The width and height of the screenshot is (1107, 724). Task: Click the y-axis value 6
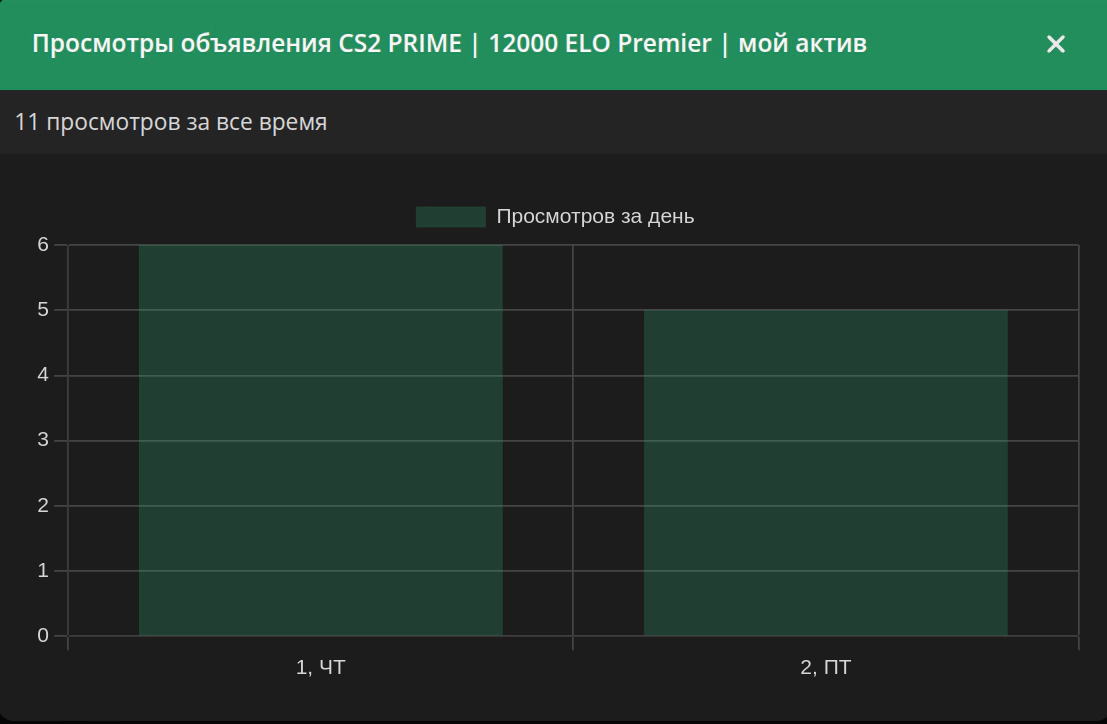43,245
